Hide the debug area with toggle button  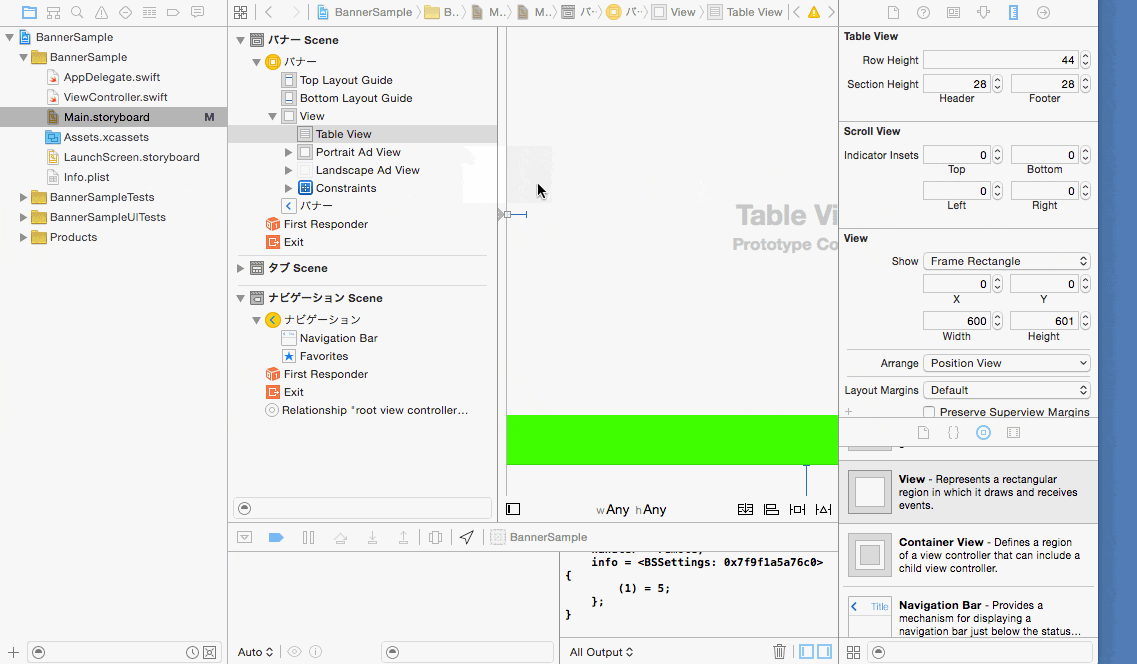pyautogui.click(x=244, y=537)
